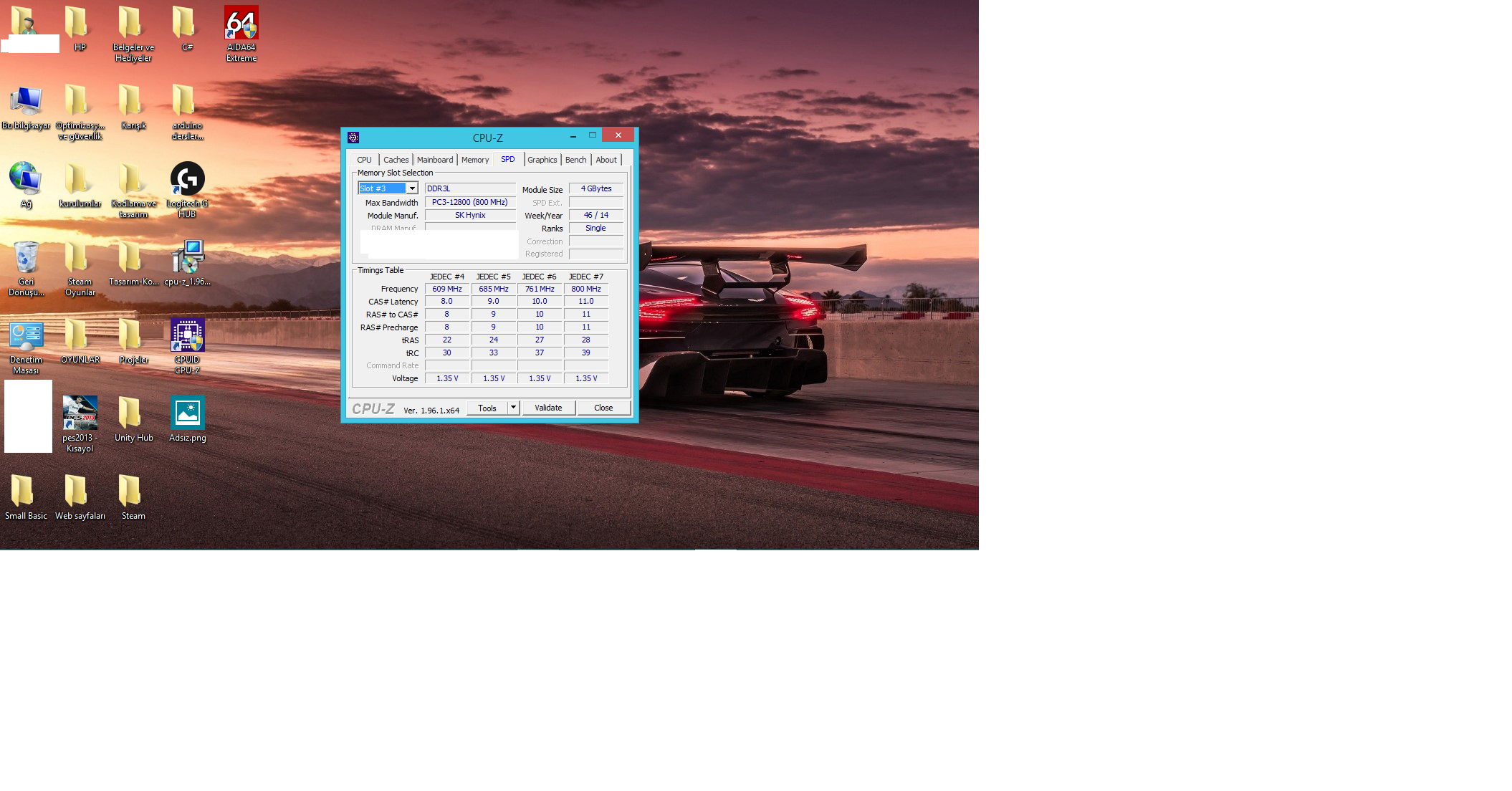Open the Denetim Masası control panel icon
1512x791 pixels.
tap(26, 335)
